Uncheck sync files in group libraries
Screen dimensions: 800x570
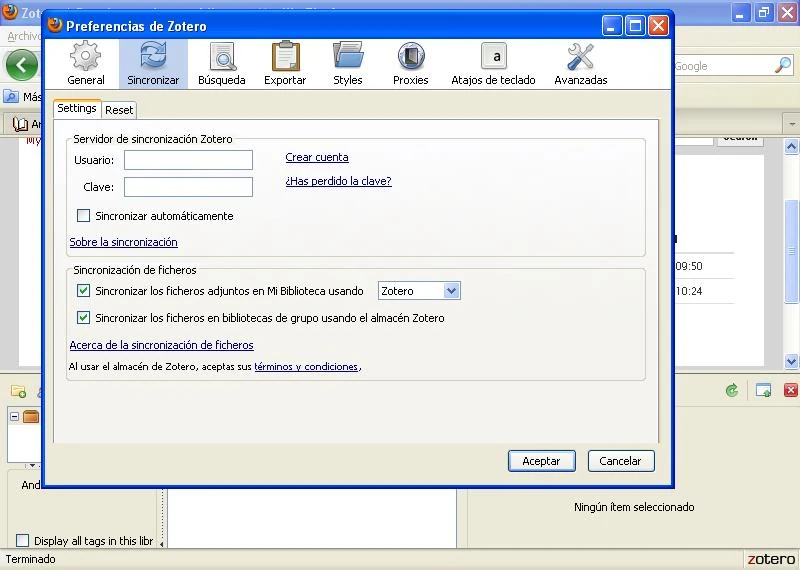[83, 317]
